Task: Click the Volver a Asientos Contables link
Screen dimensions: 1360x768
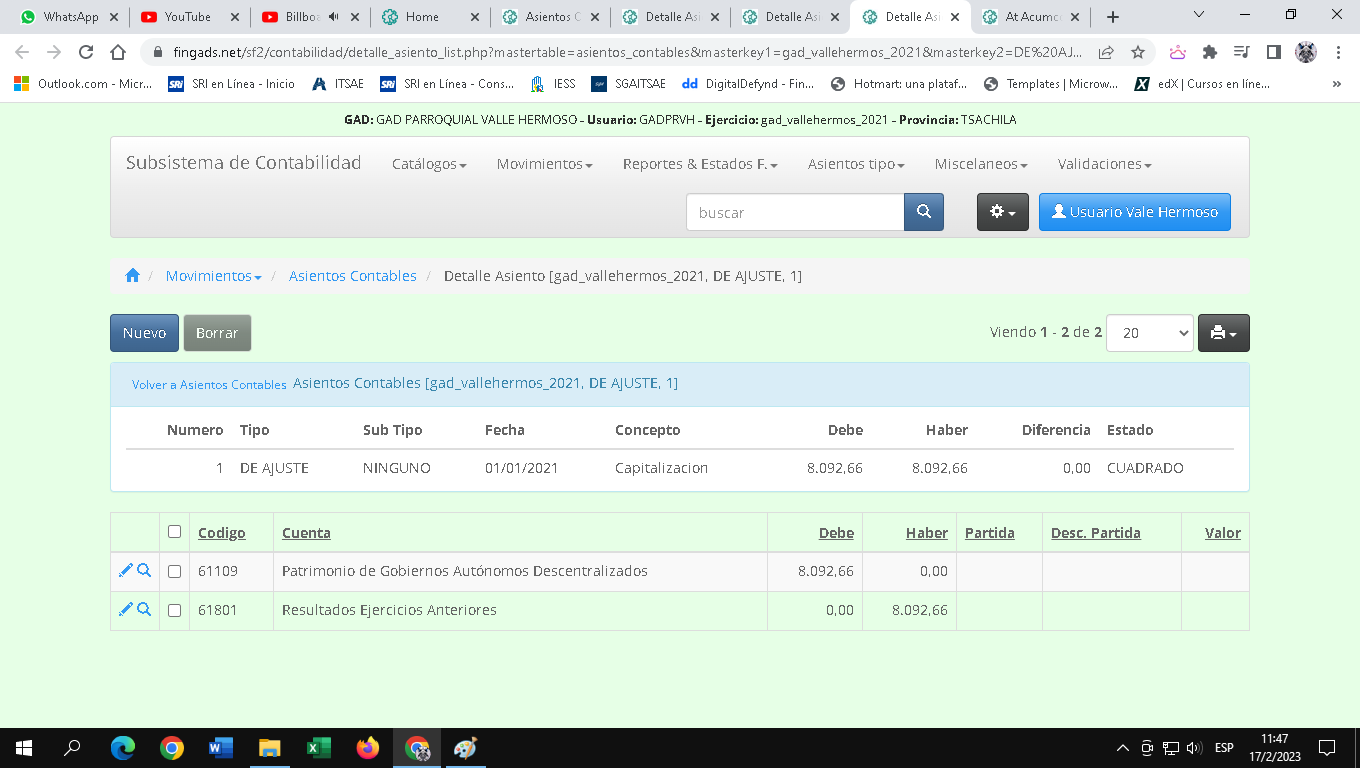Action: (209, 385)
